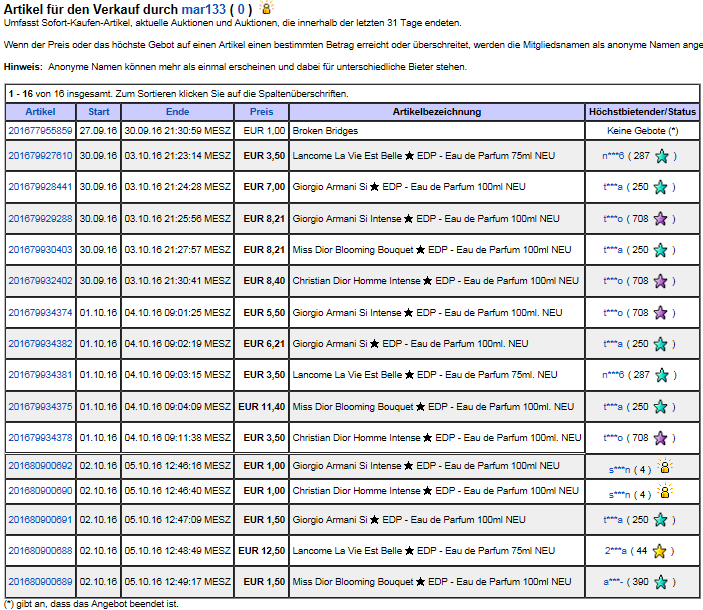Open seller profile mar133

pyautogui.click(x=204, y=9)
